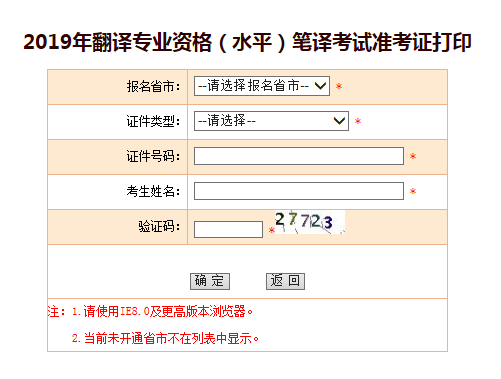This screenshot has height=379, width=501.
Task: Click the 确定 confirm button
Action: tap(210, 281)
